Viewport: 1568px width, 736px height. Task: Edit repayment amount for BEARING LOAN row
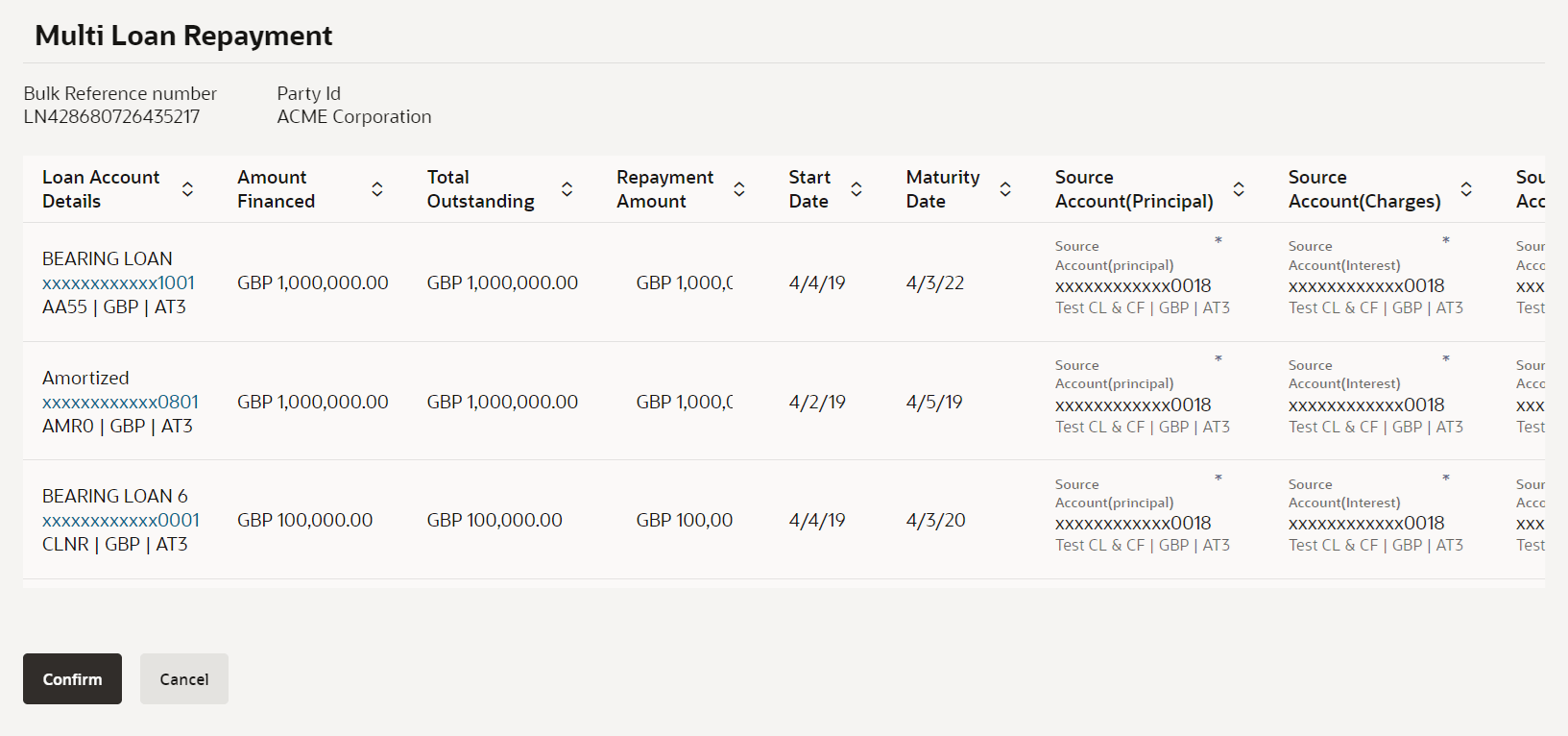(x=684, y=283)
